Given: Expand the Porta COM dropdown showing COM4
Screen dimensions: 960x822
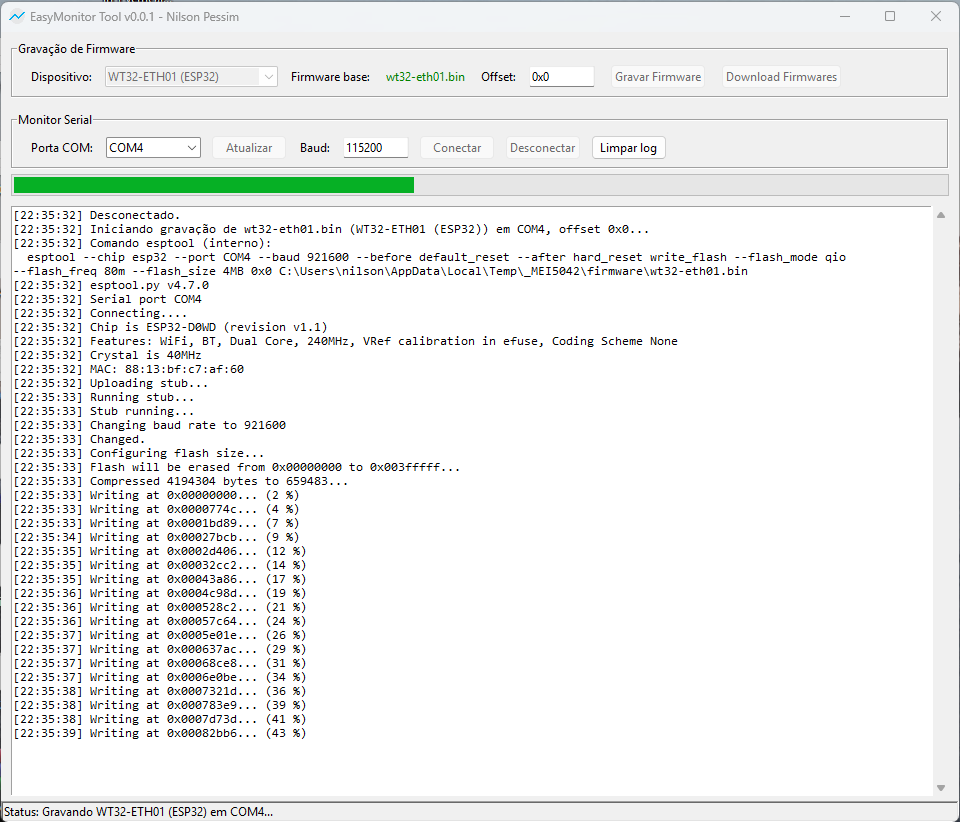Looking at the screenshot, I should point(154,148).
